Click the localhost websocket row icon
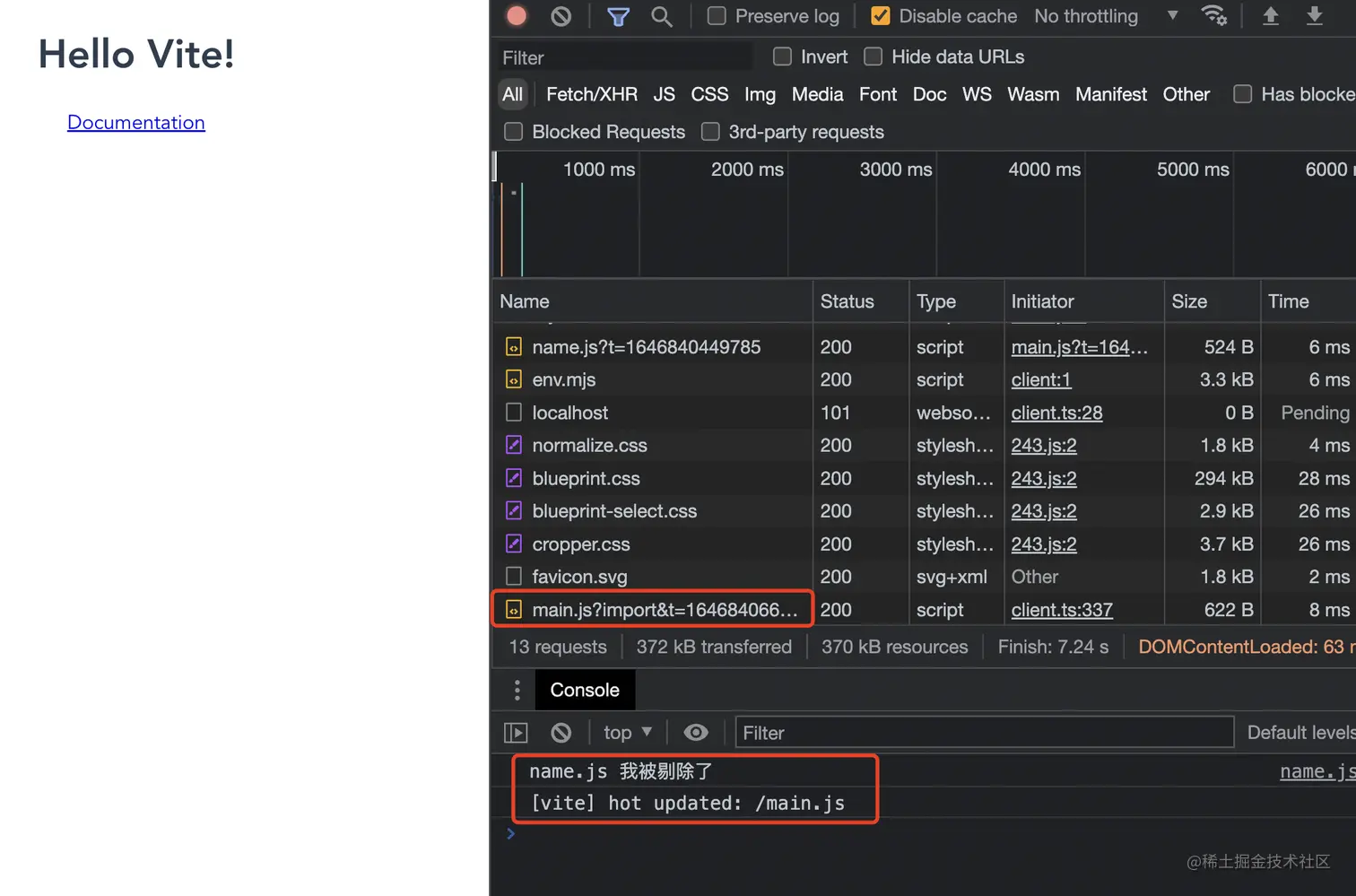 [514, 413]
